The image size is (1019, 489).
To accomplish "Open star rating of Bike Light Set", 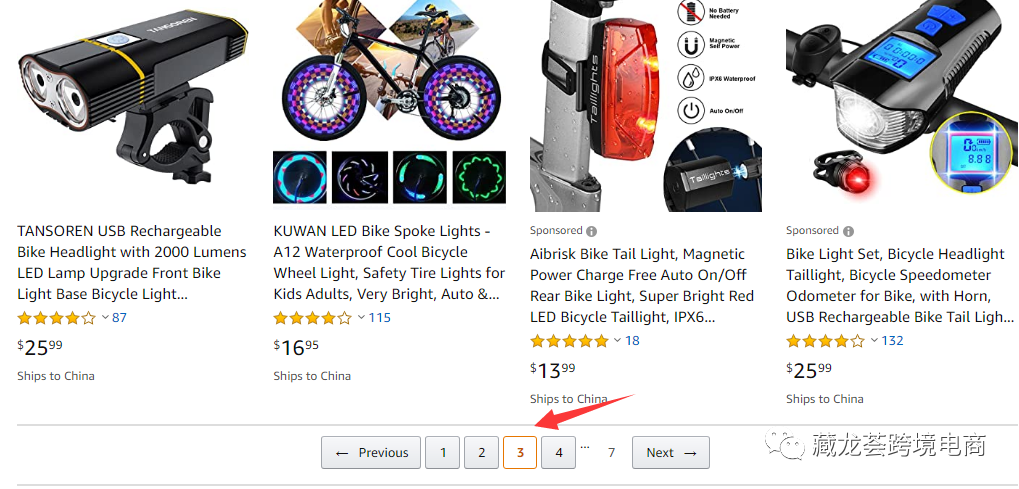I will 825,341.
